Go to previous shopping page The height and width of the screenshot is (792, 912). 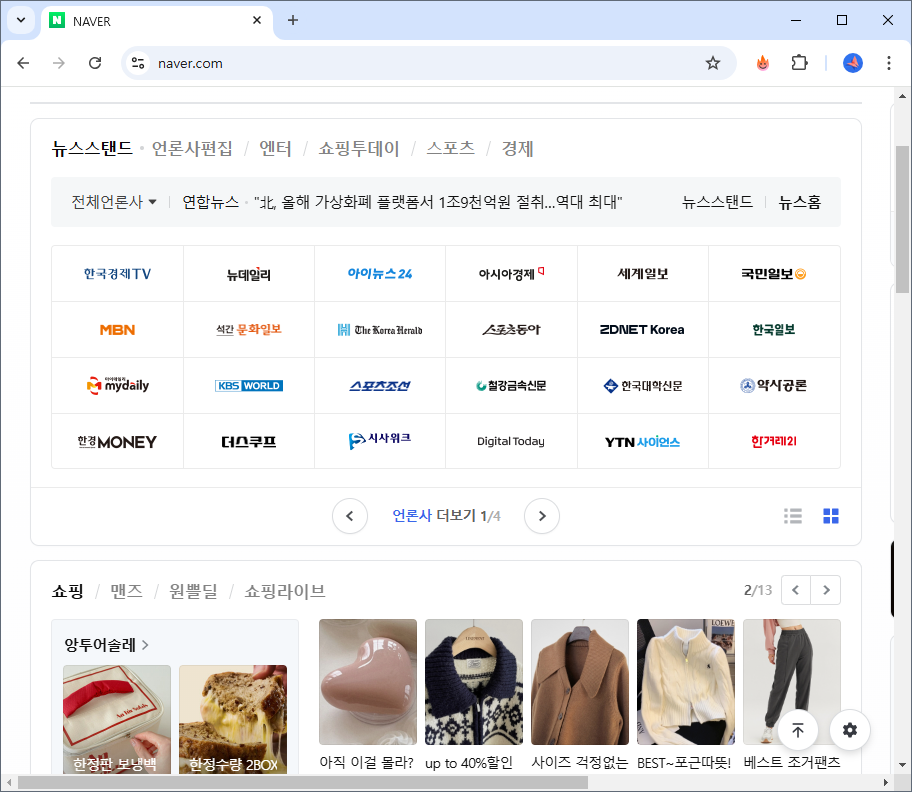tap(796, 590)
